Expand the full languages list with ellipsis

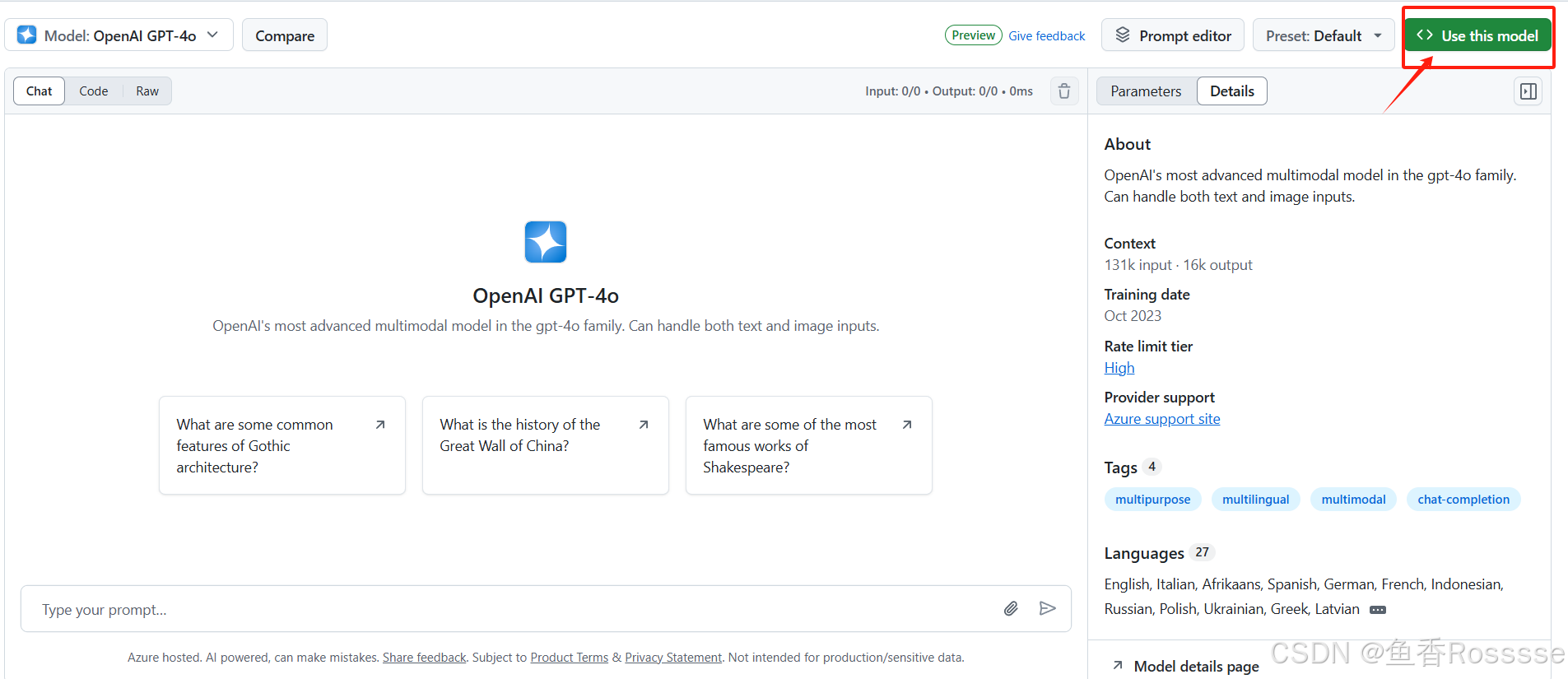click(x=1378, y=610)
